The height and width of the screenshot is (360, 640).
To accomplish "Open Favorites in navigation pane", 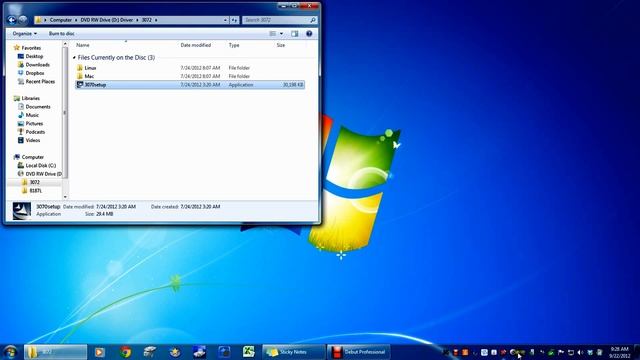I will pos(31,48).
